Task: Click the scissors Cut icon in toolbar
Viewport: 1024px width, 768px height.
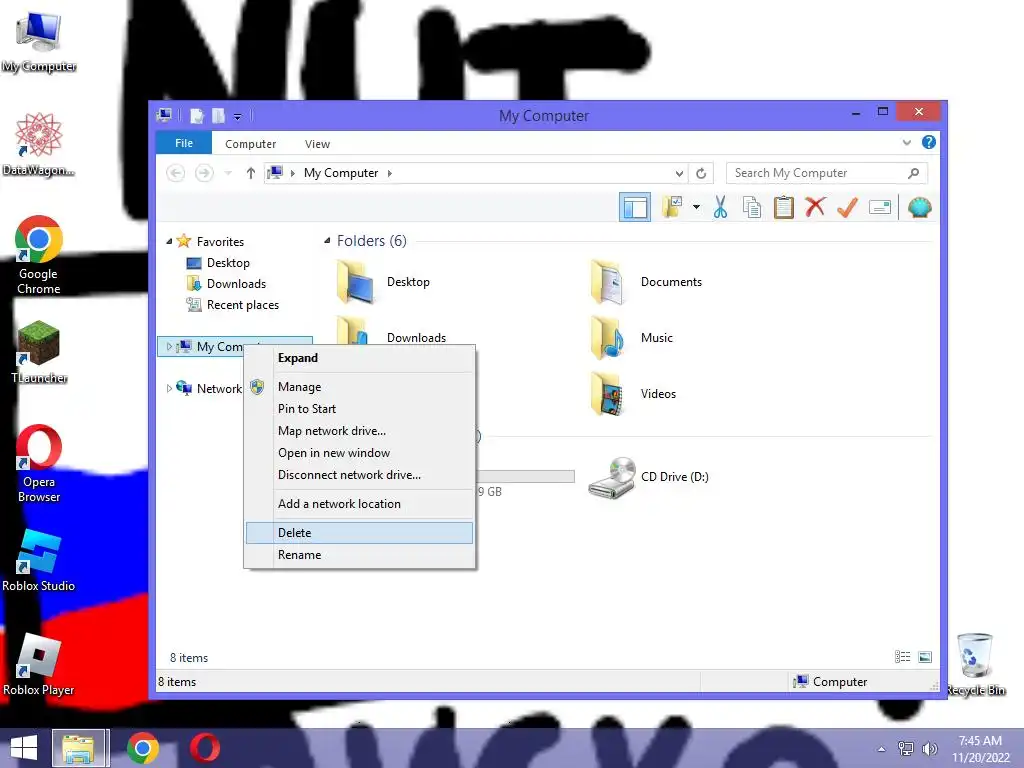Action: [720, 208]
